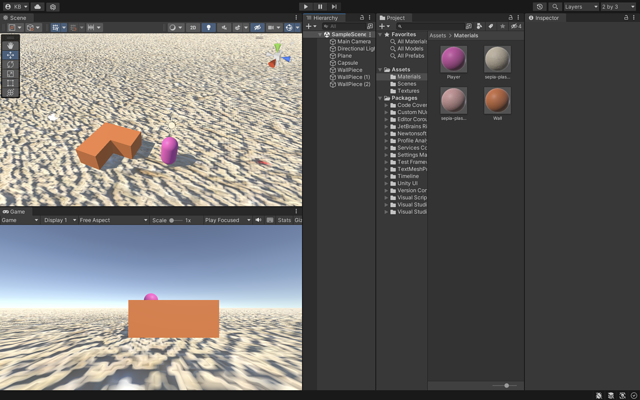Screen dimensions: 640x400
Task: Lock the Hierarchy panel
Action: pyautogui.click(x=362, y=18)
